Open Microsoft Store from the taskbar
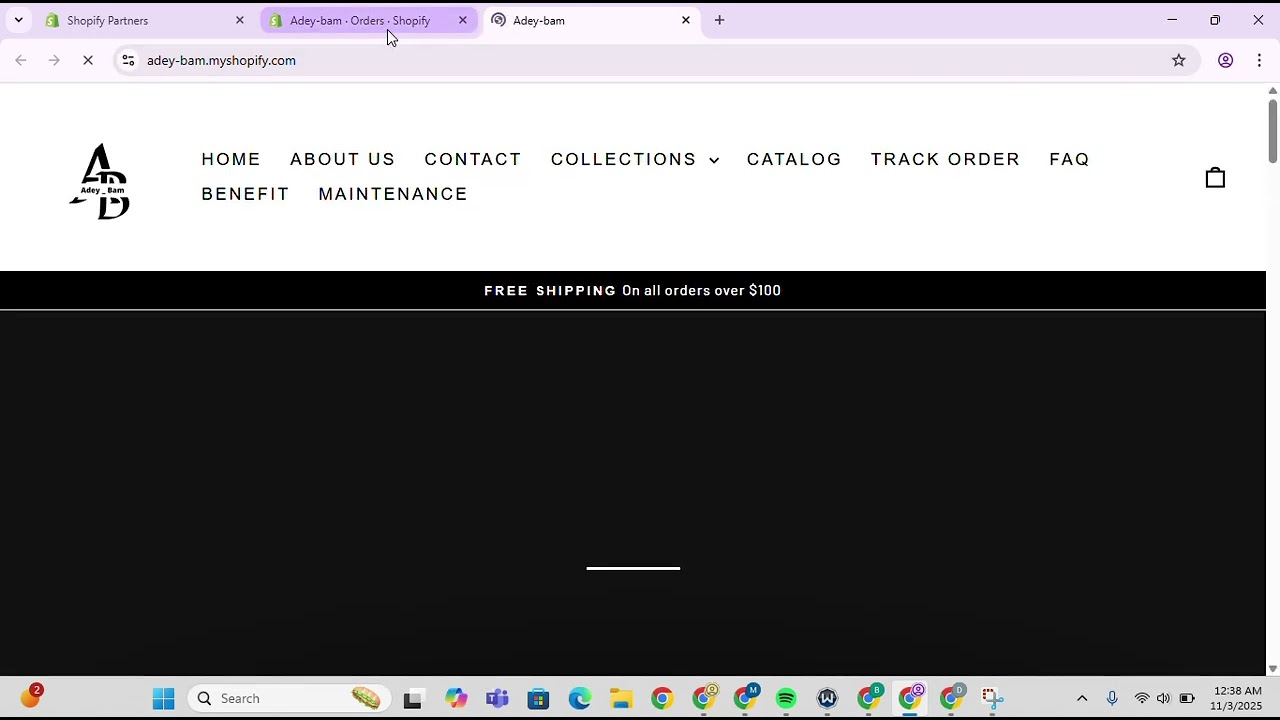1280x720 pixels. (x=538, y=698)
